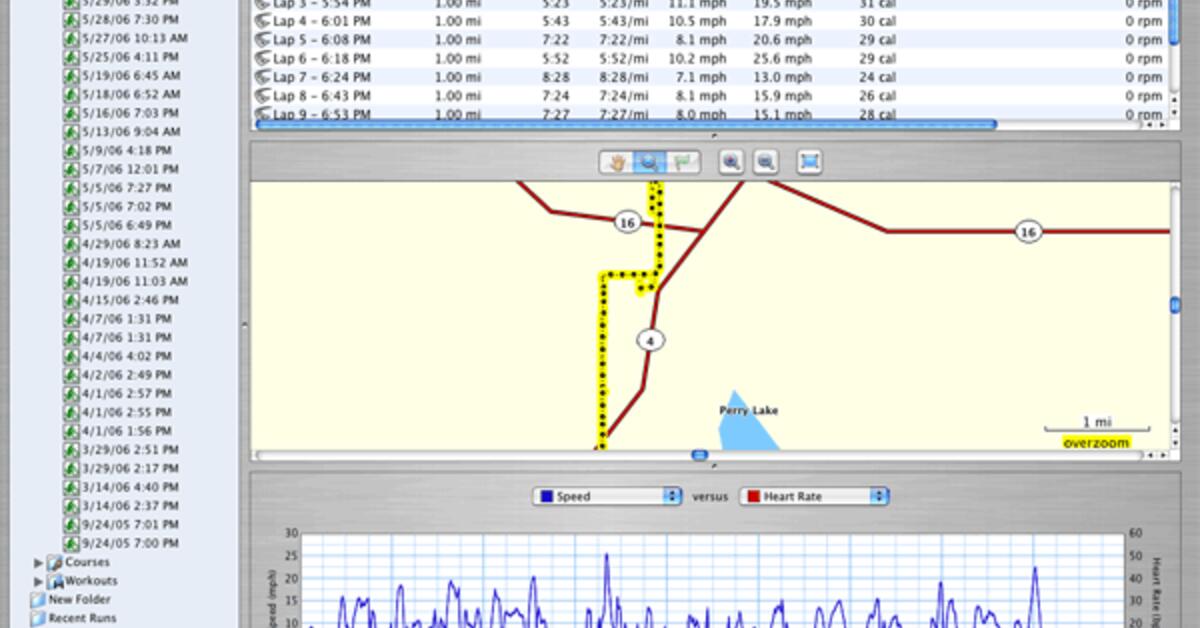Expand the Courses folder in the sidebar

(38, 562)
